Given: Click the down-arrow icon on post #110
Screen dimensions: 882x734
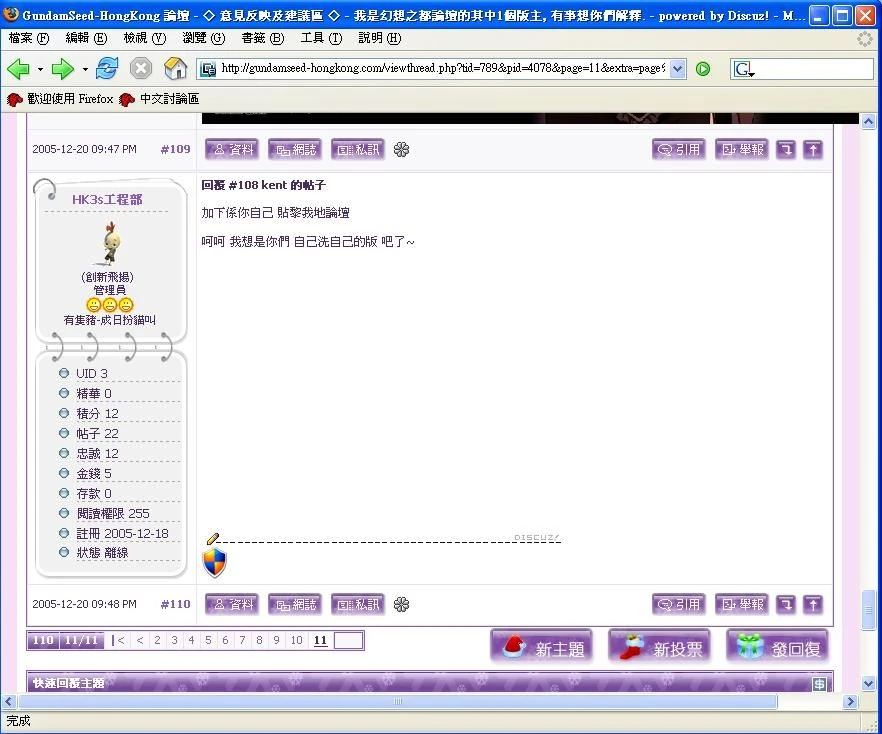Looking at the screenshot, I should 786,605.
